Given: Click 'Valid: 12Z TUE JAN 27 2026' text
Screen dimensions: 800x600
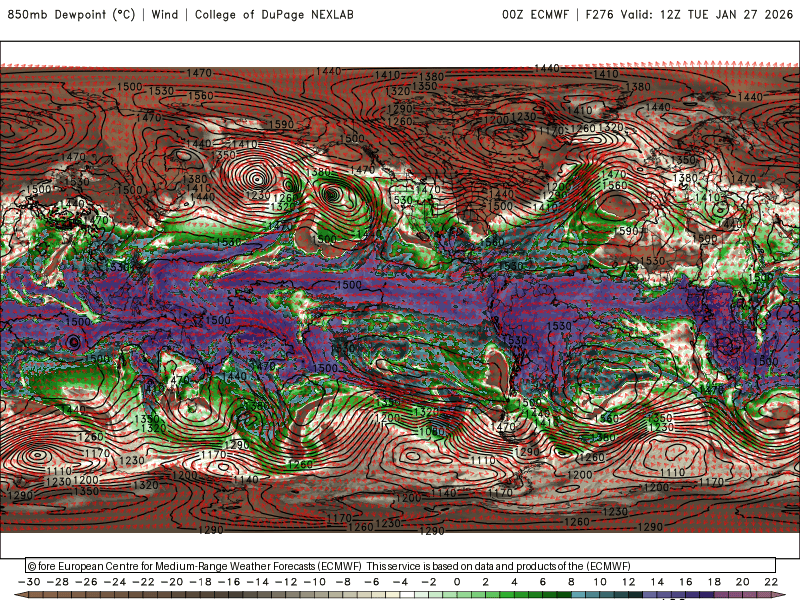Looking at the screenshot, I should coord(707,14).
